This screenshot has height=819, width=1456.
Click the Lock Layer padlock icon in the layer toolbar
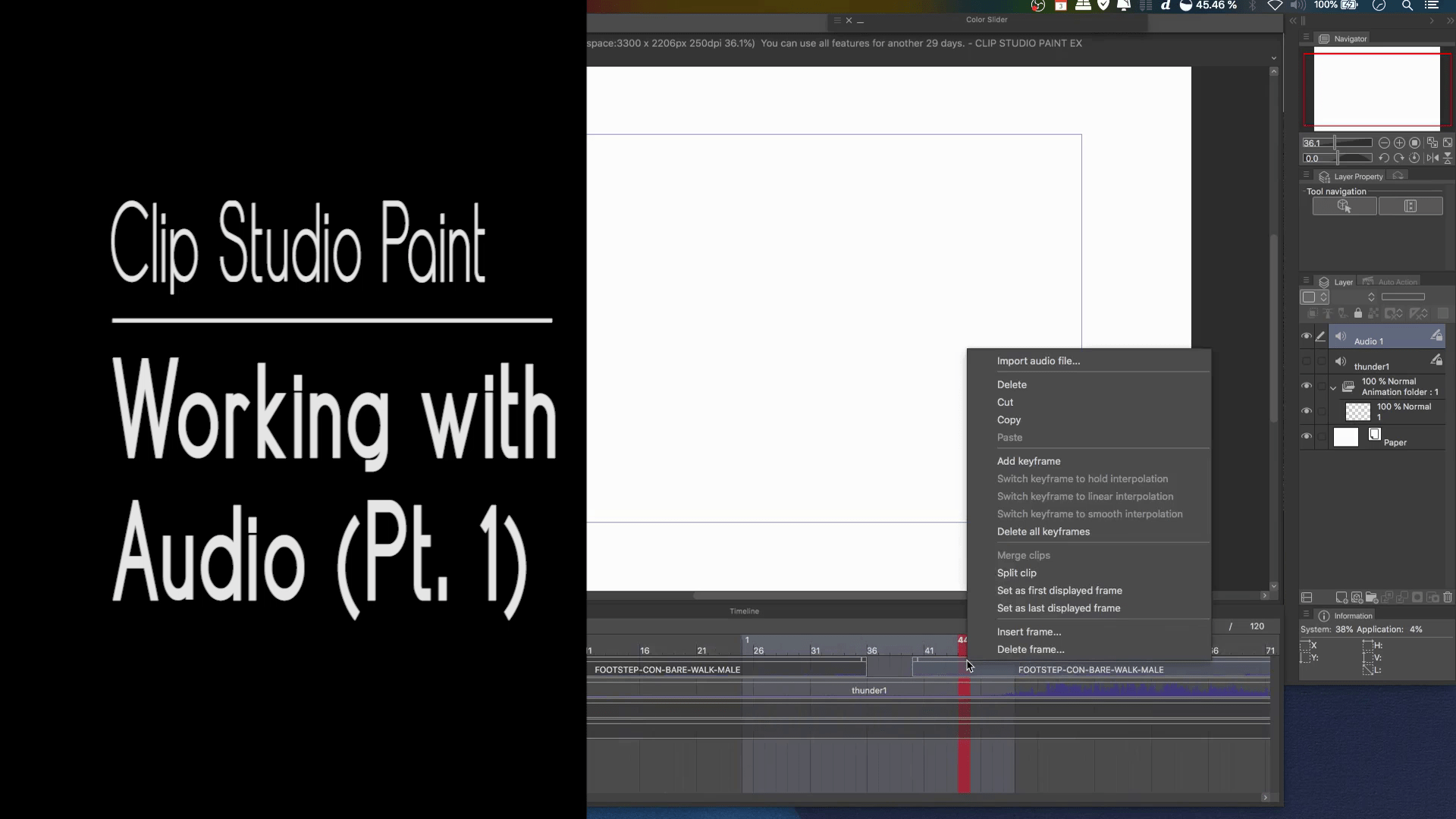point(1358,313)
